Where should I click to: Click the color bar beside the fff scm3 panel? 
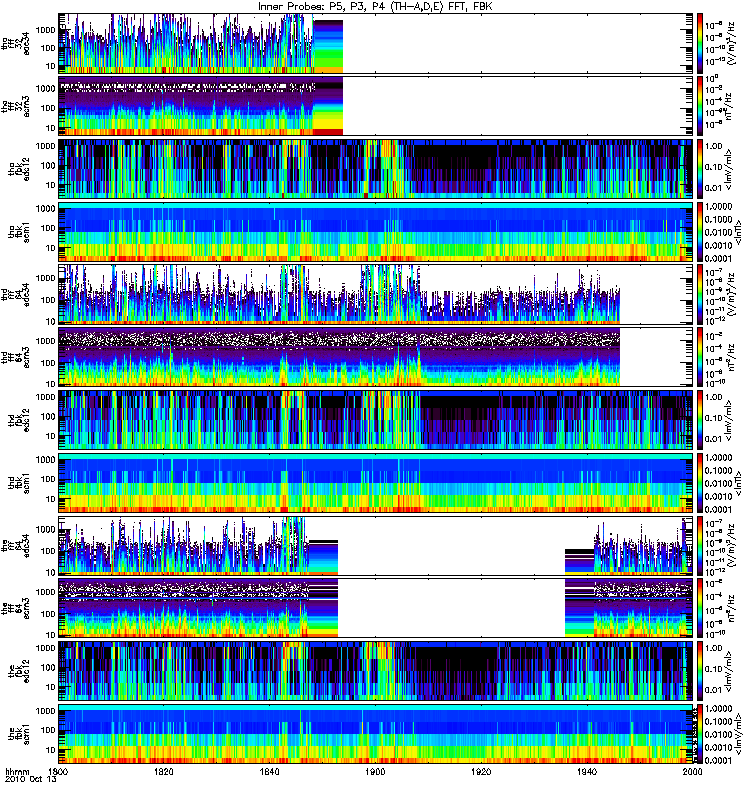coord(700,608)
